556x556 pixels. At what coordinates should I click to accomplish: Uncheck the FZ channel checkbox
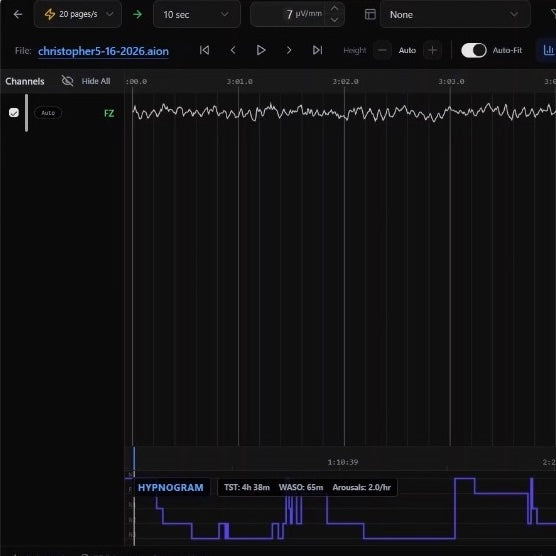14,113
